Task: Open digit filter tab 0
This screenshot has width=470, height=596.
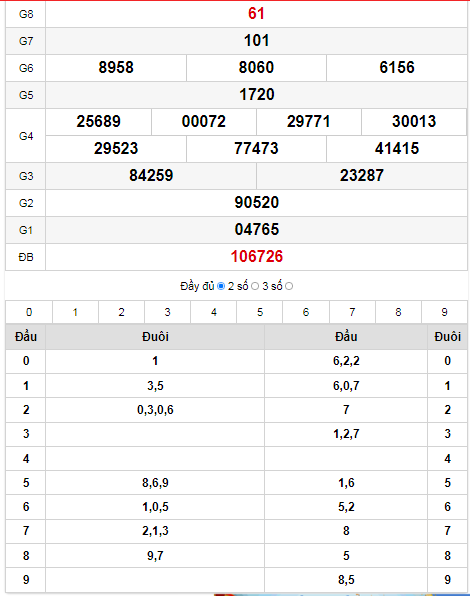Action: (29, 312)
